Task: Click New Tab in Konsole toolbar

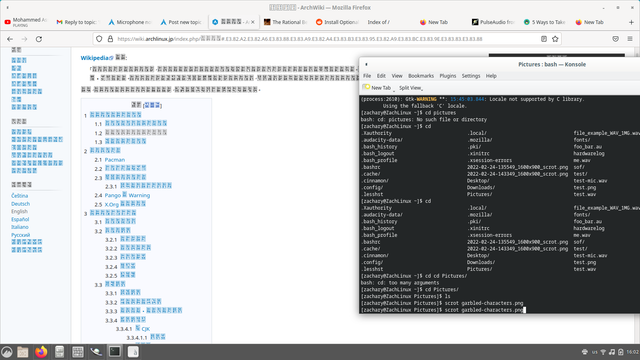Action: tap(377, 88)
